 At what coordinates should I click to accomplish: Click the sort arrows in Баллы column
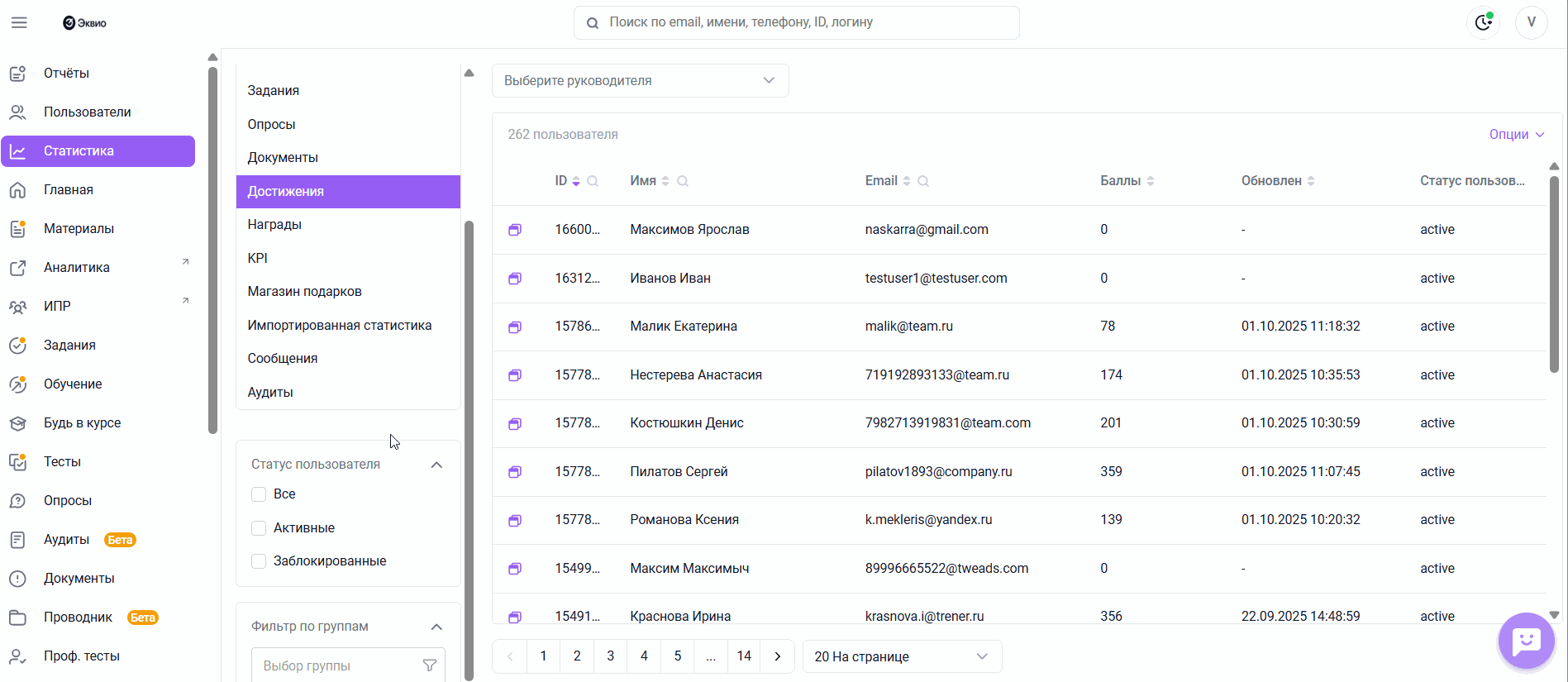(1151, 181)
